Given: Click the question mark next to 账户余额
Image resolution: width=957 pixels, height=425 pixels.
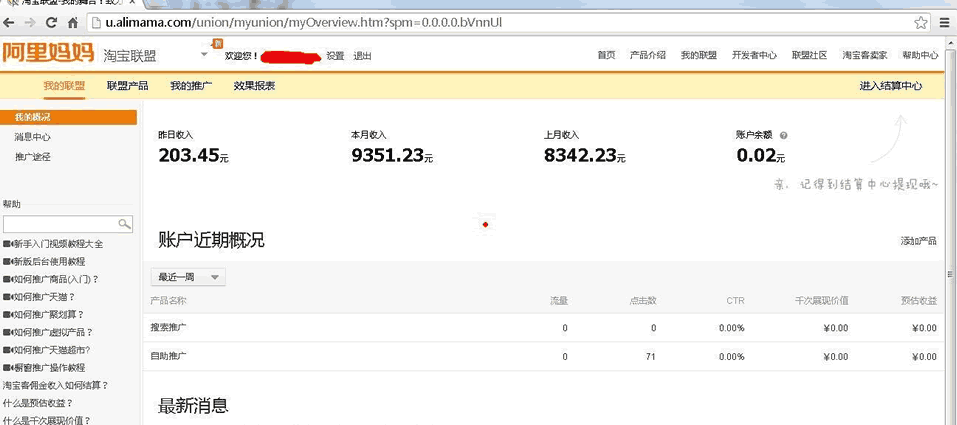Looking at the screenshot, I should 784,136.
